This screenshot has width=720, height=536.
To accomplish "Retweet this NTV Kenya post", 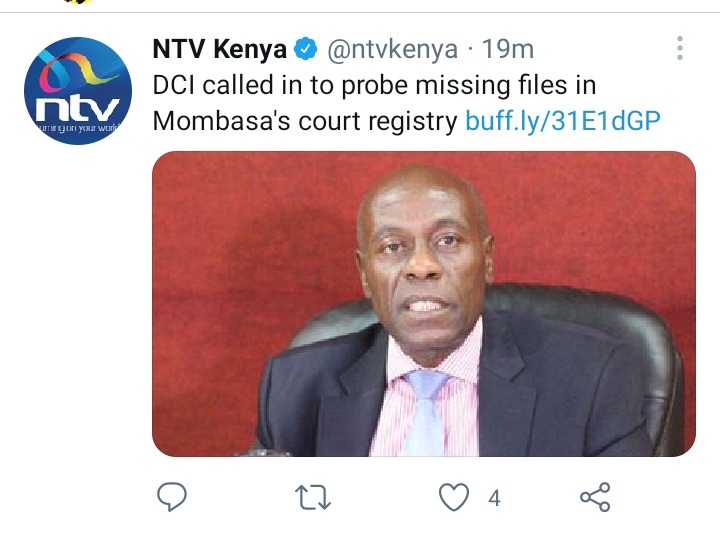I will point(313,497).
